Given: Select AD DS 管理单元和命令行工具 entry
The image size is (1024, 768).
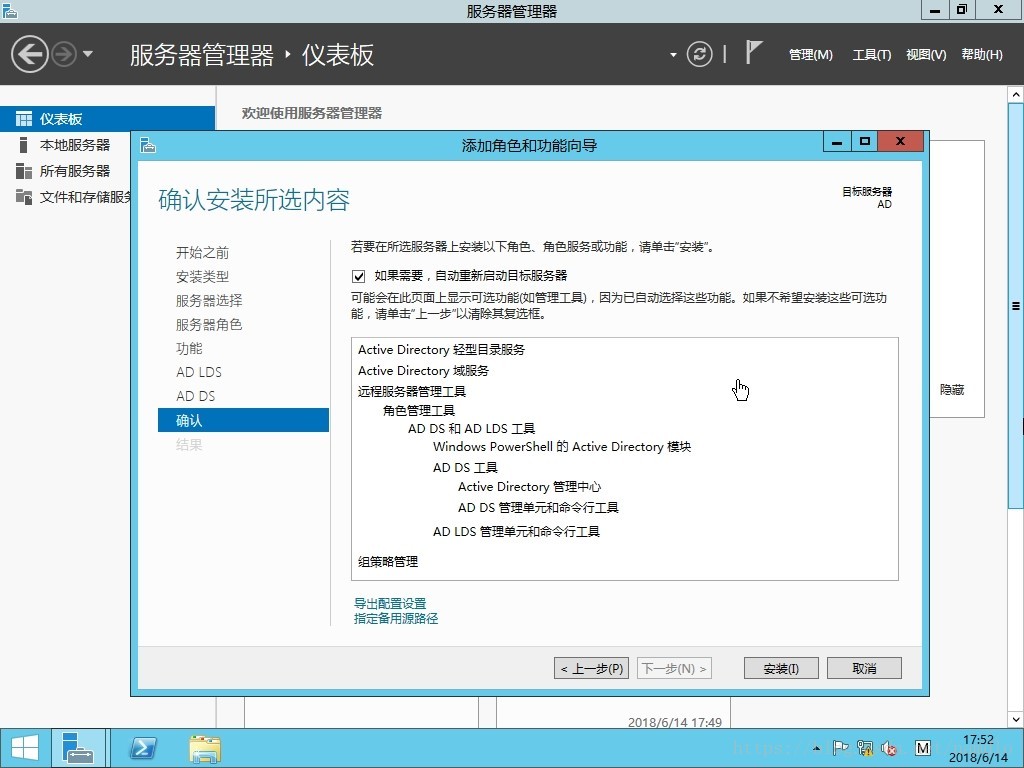Looking at the screenshot, I should [538, 507].
